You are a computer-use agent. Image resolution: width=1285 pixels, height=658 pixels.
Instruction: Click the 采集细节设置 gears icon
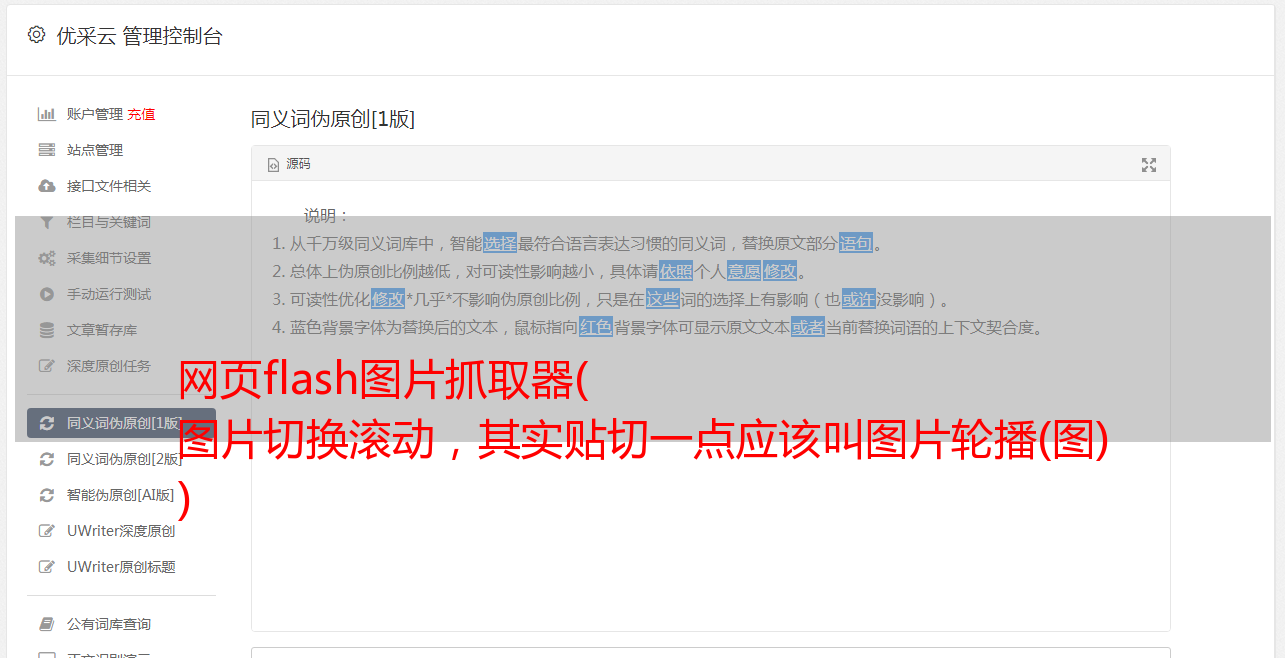click(x=46, y=258)
